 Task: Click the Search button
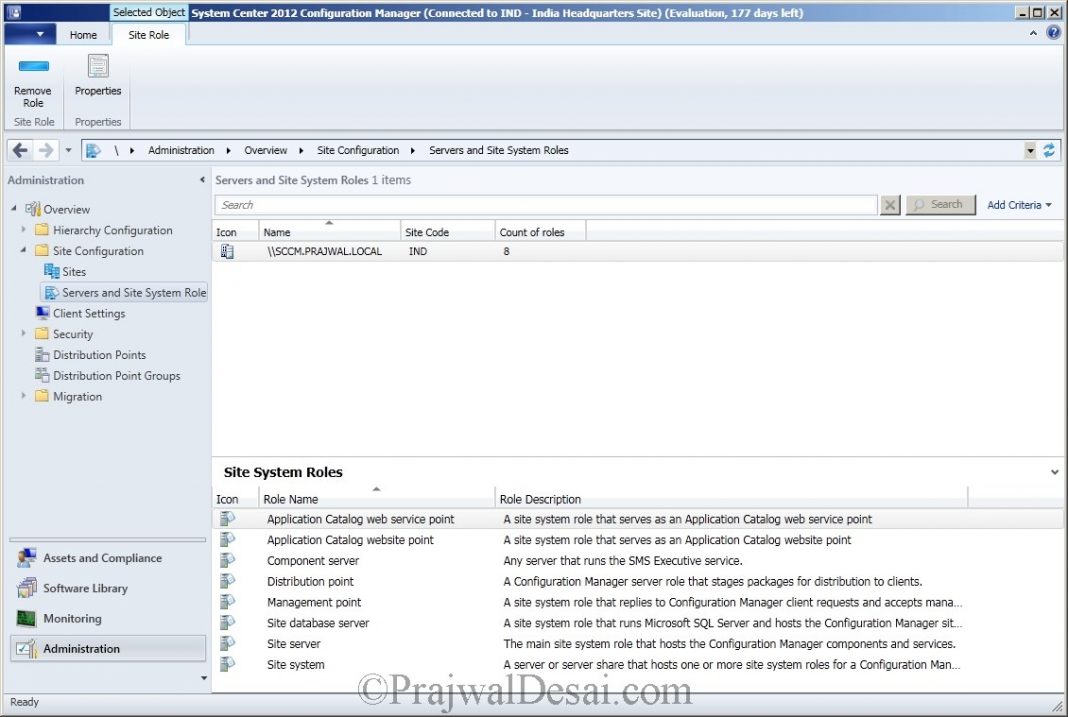pos(941,204)
